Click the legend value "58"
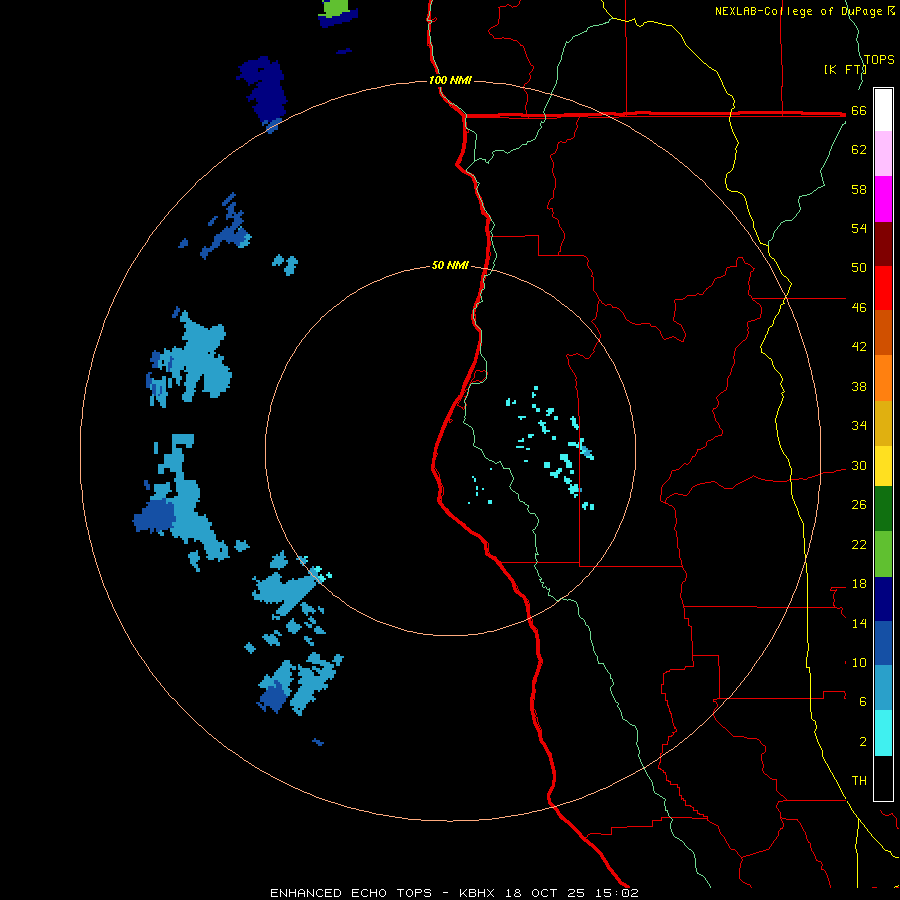The image size is (900, 900). [859, 189]
